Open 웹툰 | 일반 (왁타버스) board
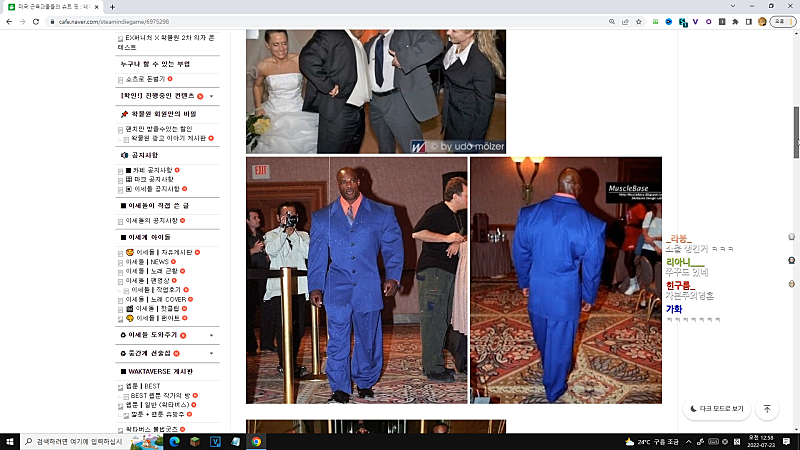The width and height of the screenshot is (800, 450). point(157,405)
